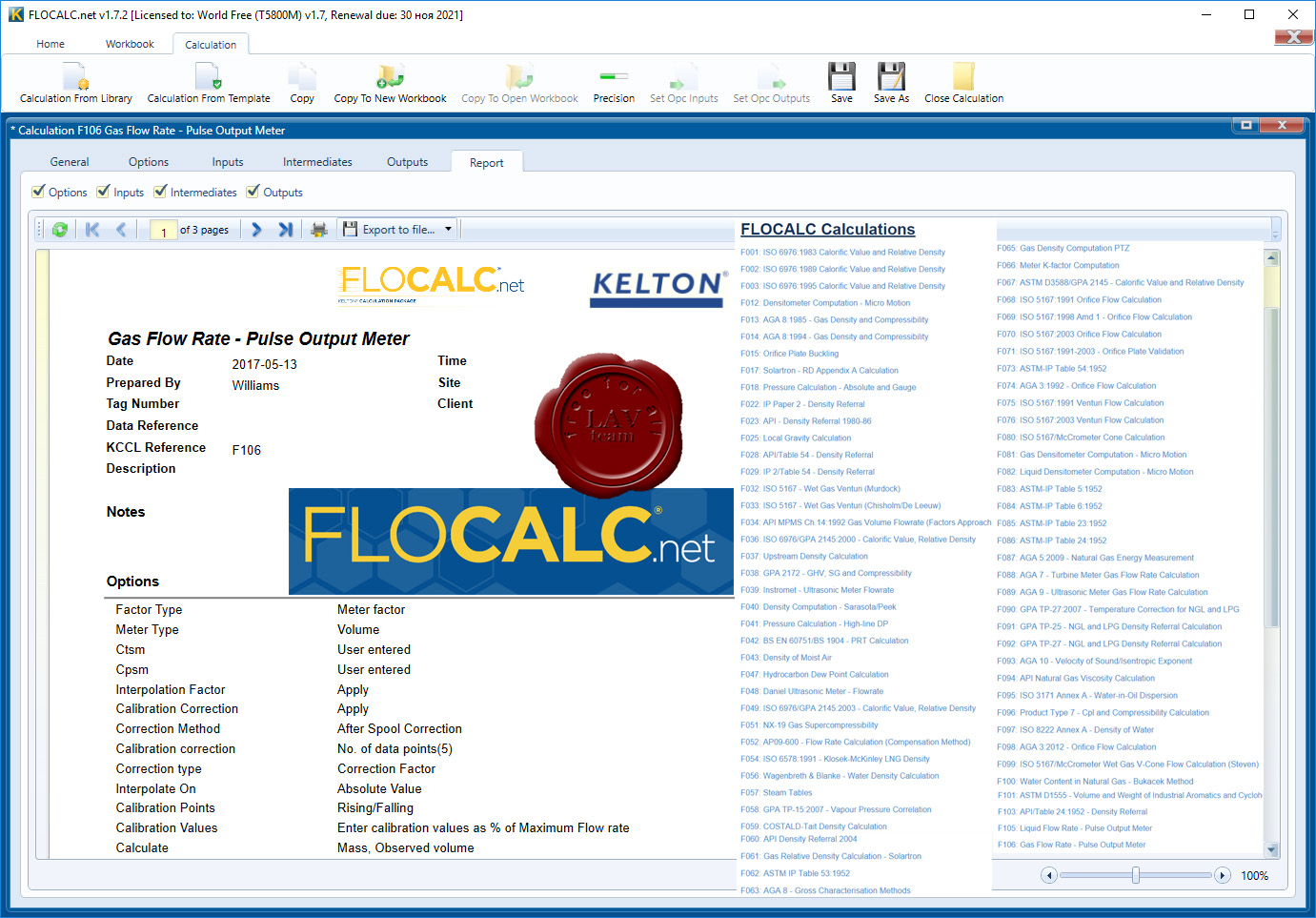Click FLOCALC Calculations heading link
This screenshot has width=1316, height=918.
point(827,229)
